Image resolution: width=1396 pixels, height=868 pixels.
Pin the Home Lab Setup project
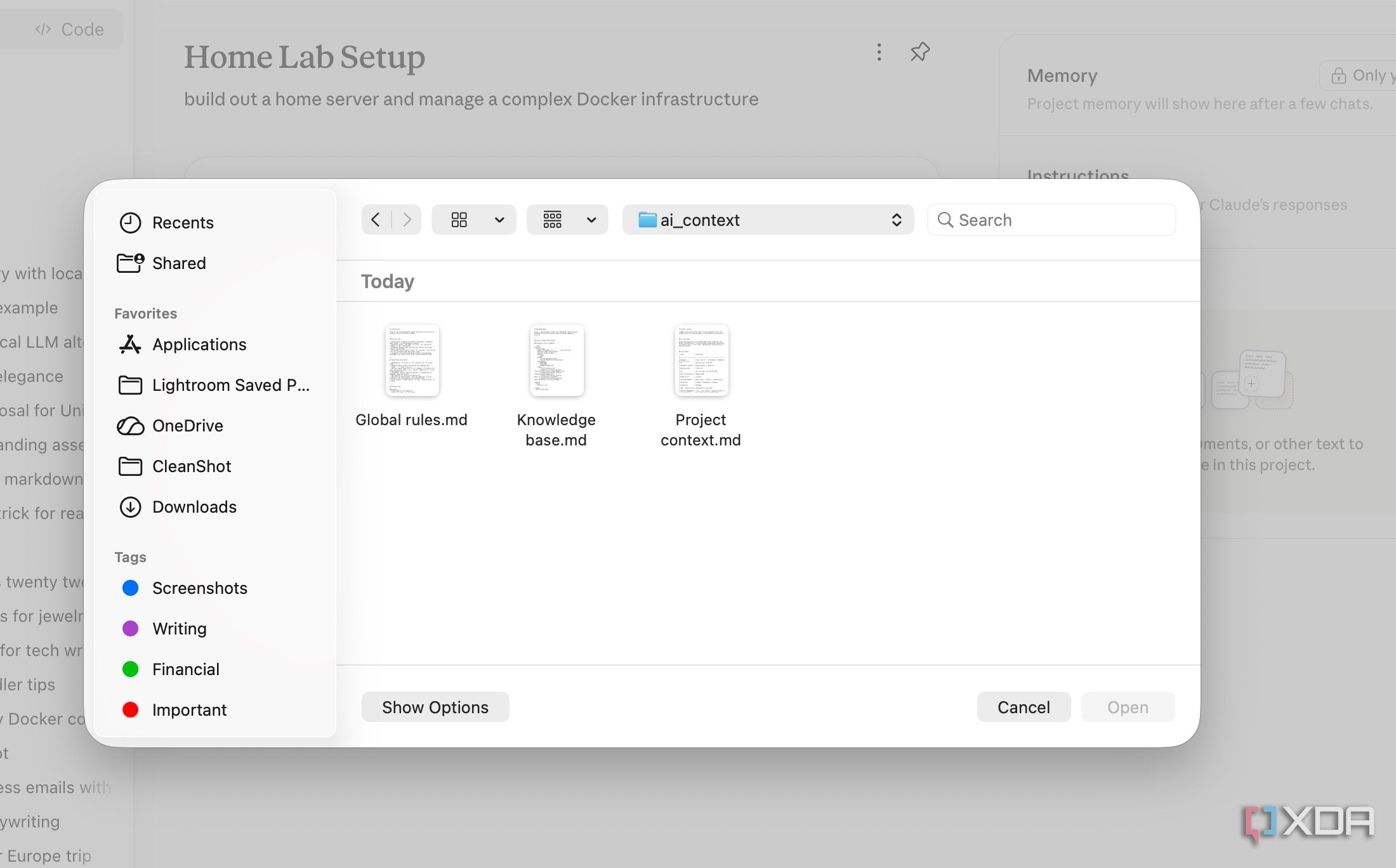point(920,52)
